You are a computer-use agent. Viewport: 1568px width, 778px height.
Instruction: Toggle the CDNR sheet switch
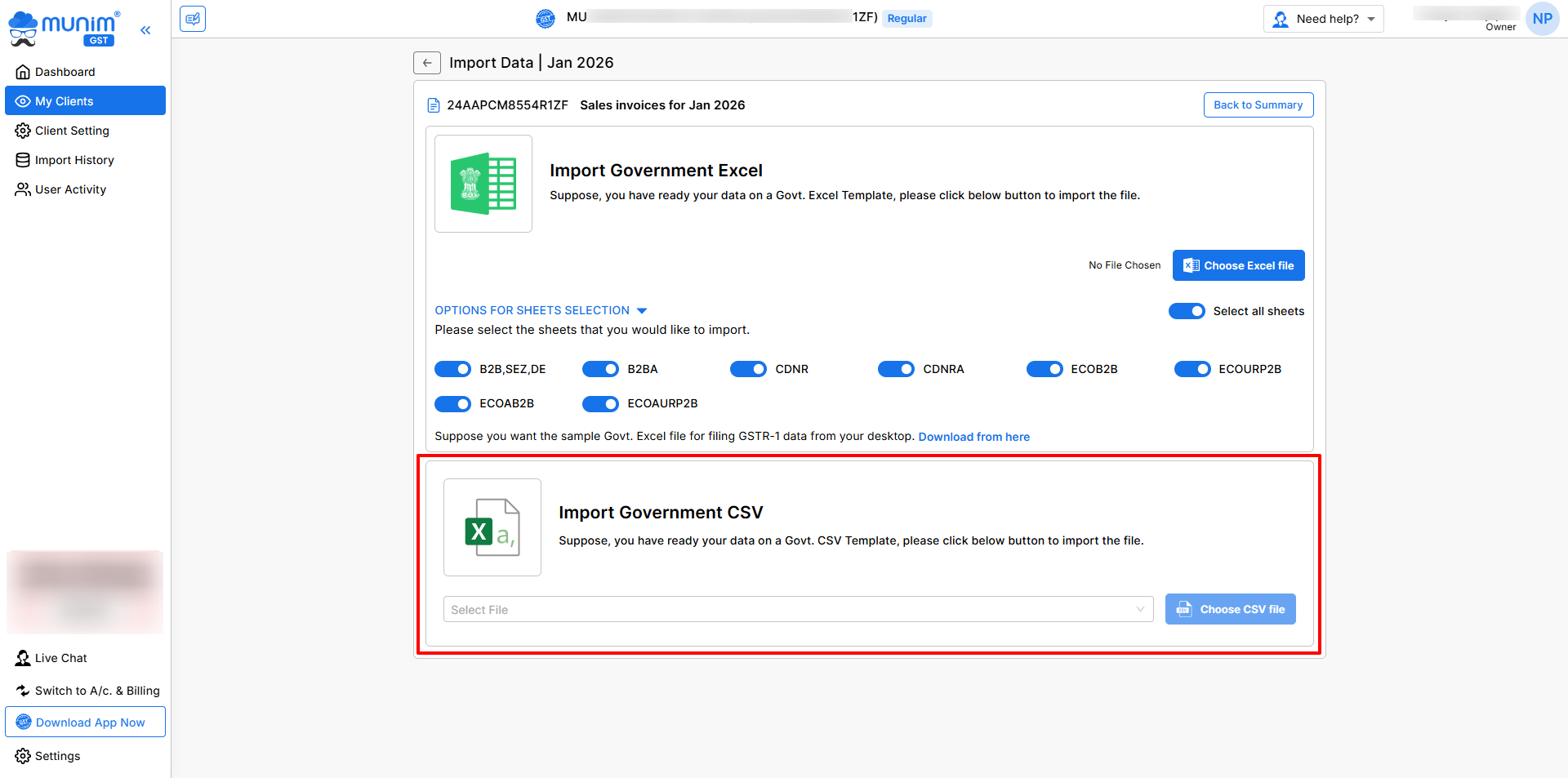748,369
